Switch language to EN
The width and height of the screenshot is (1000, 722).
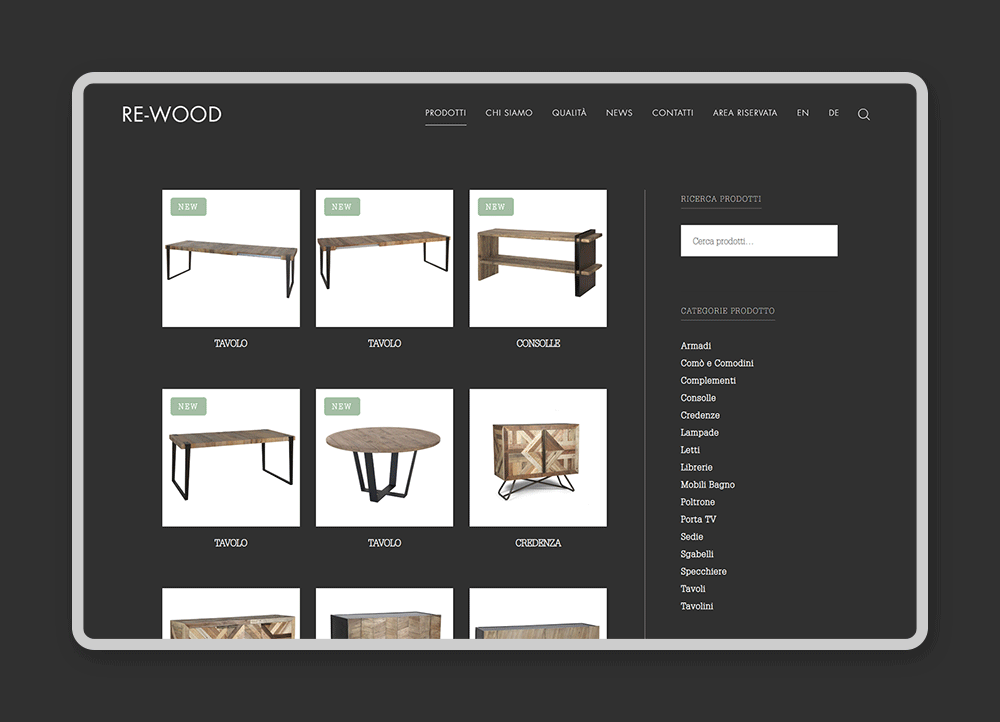point(802,113)
